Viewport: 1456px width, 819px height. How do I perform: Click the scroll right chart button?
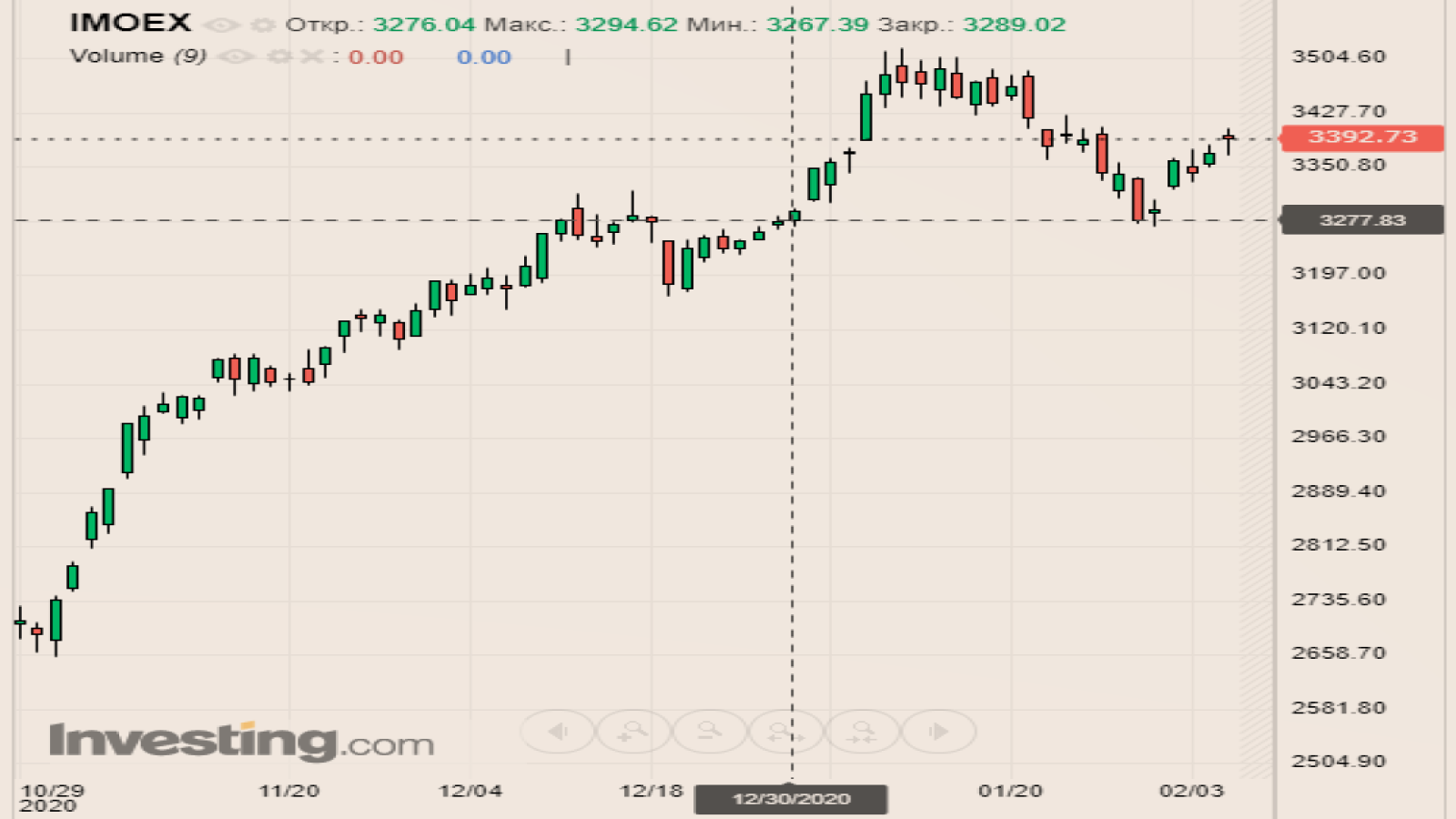pos(938,732)
